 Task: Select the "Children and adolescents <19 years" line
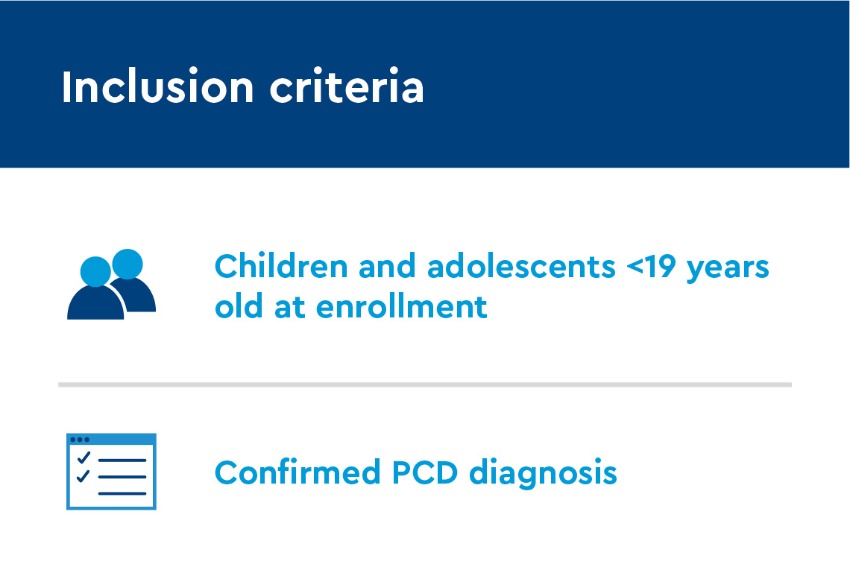point(490,268)
